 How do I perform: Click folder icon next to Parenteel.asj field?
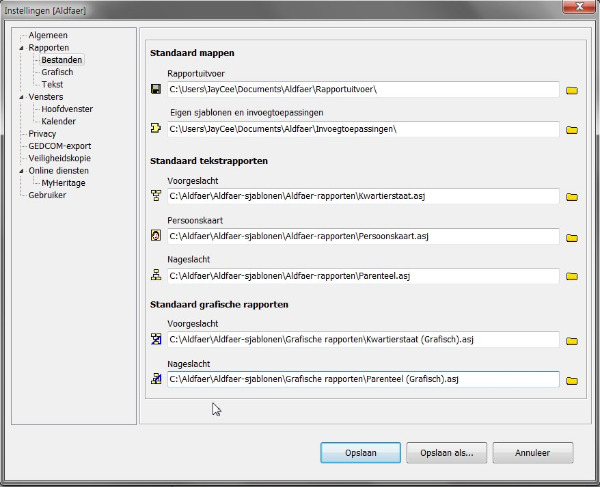[573, 277]
